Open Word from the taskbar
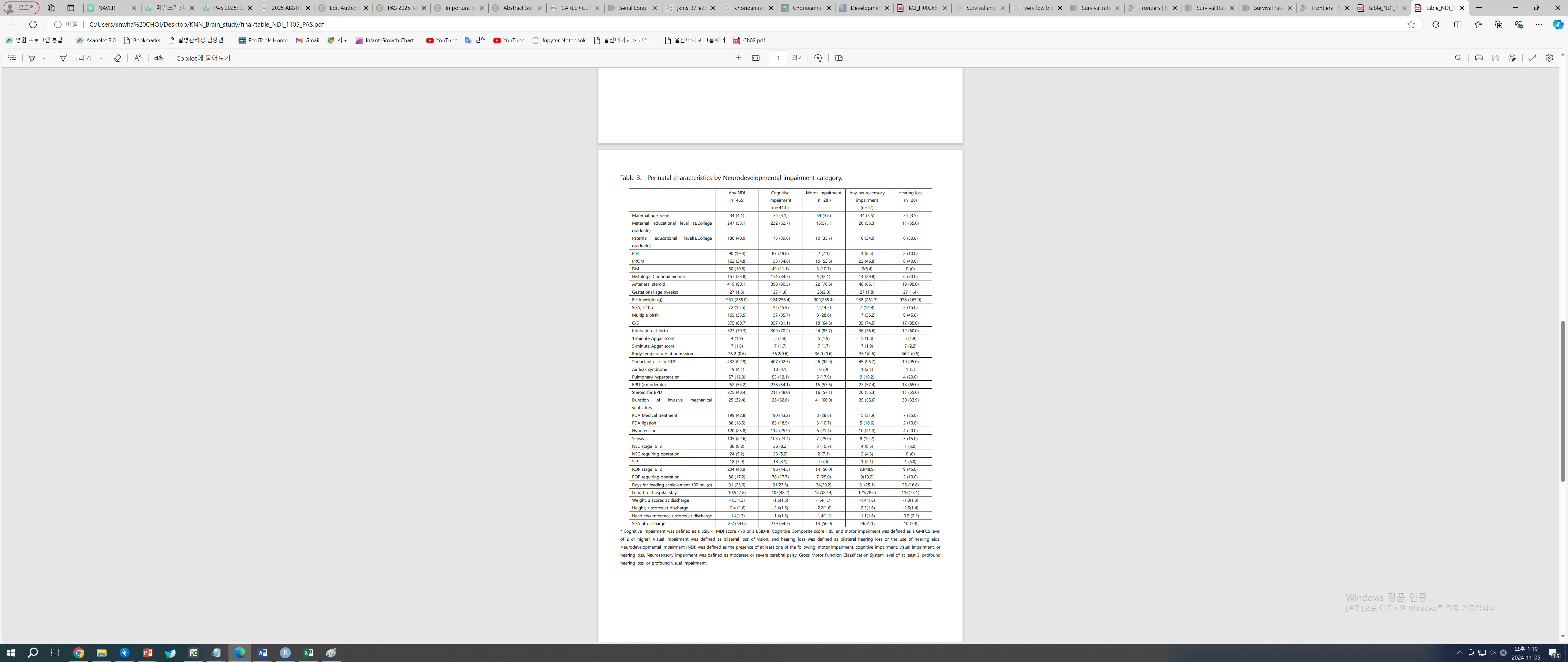 [x=262, y=652]
